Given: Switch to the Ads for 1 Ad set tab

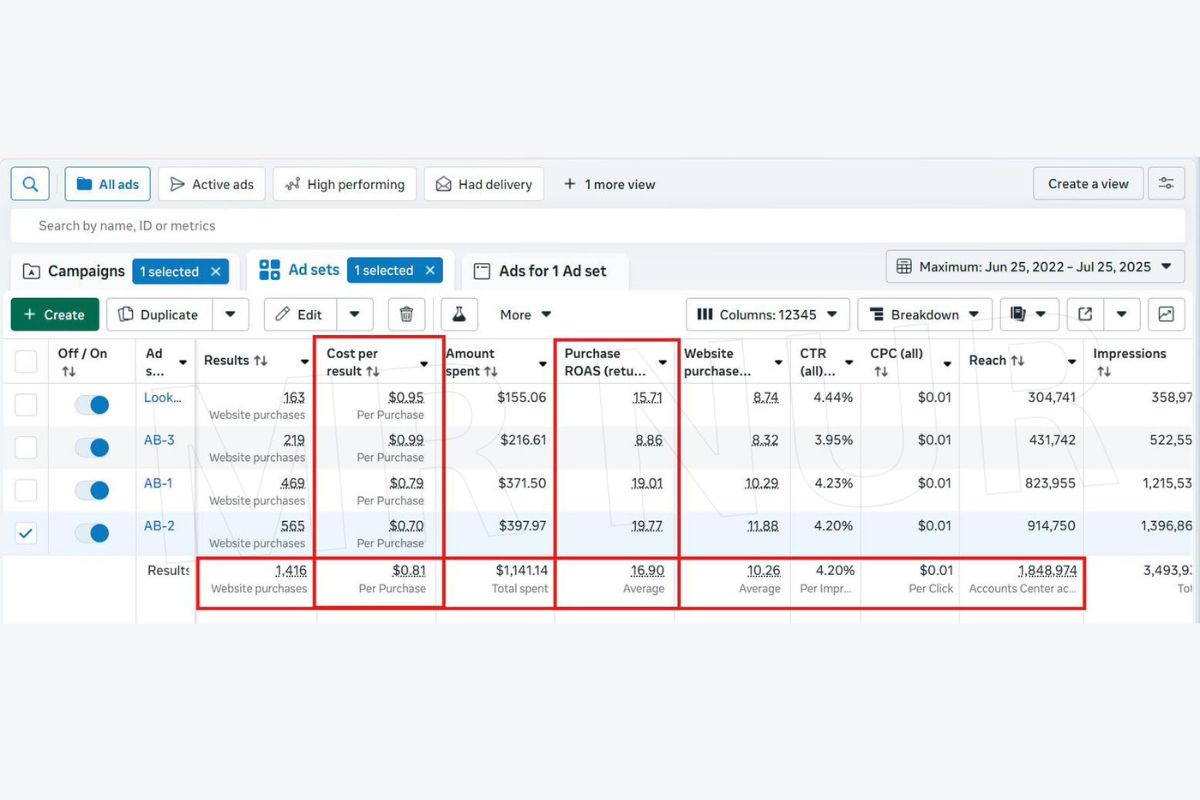Looking at the screenshot, I should [x=544, y=269].
